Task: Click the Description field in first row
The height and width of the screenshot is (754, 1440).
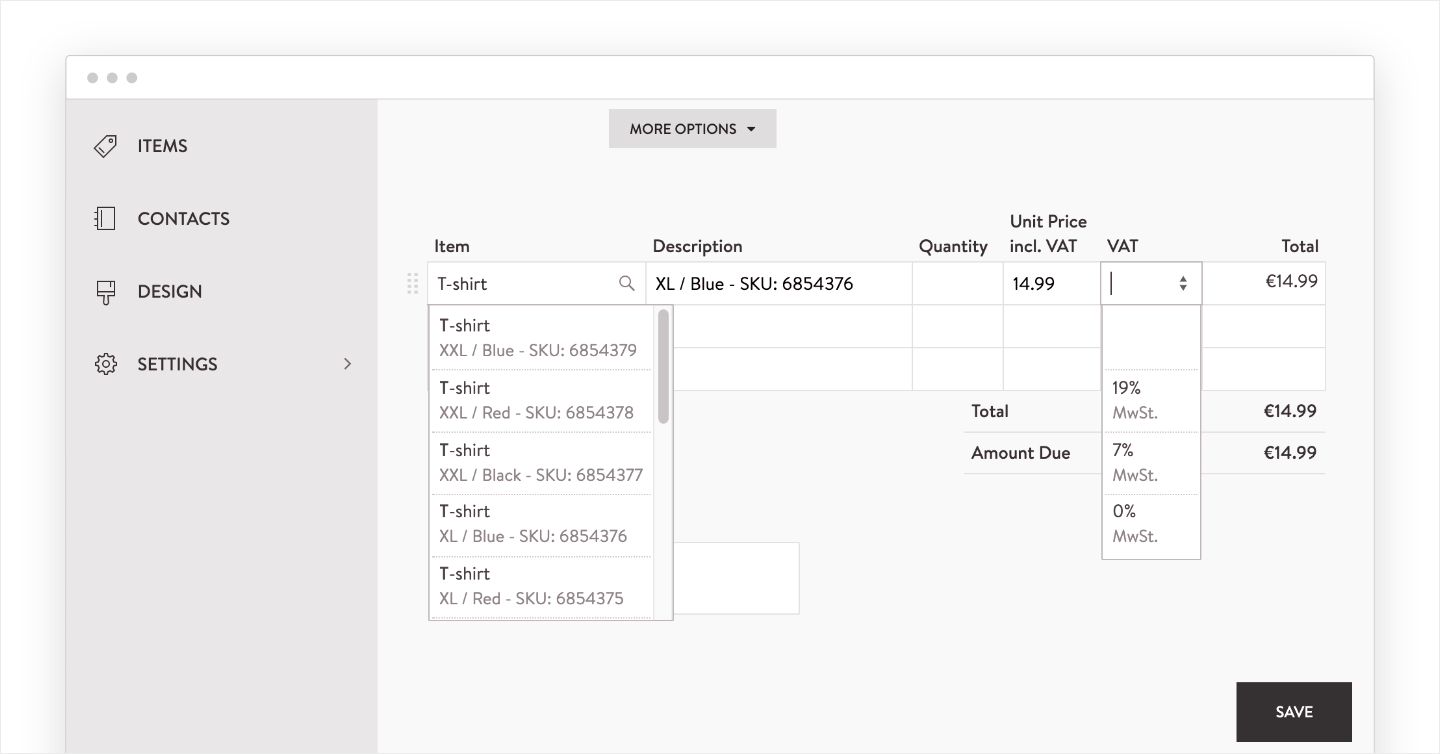Action: (779, 284)
